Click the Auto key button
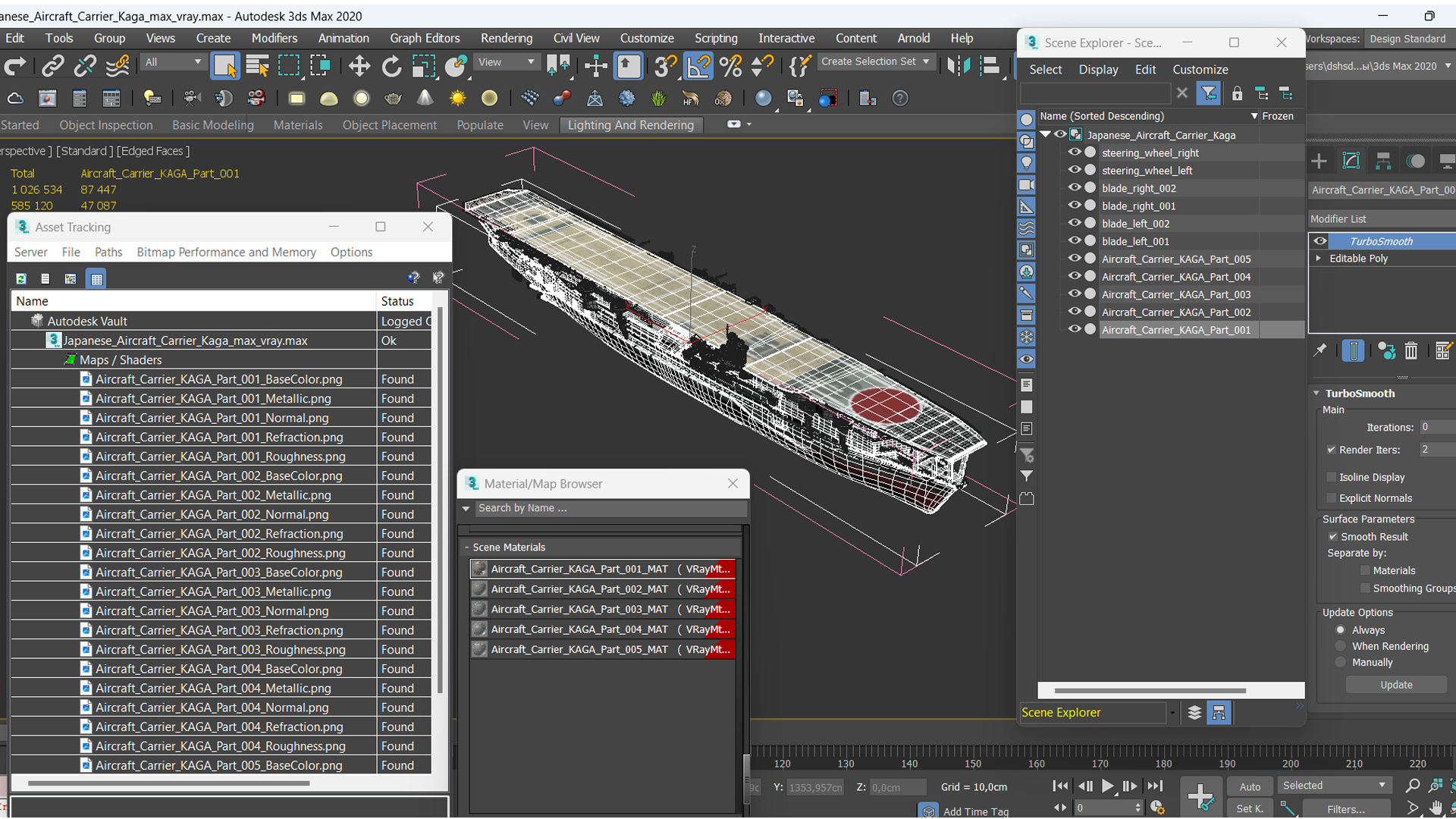Image resolution: width=1456 pixels, height=819 pixels. tap(1249, 786)
